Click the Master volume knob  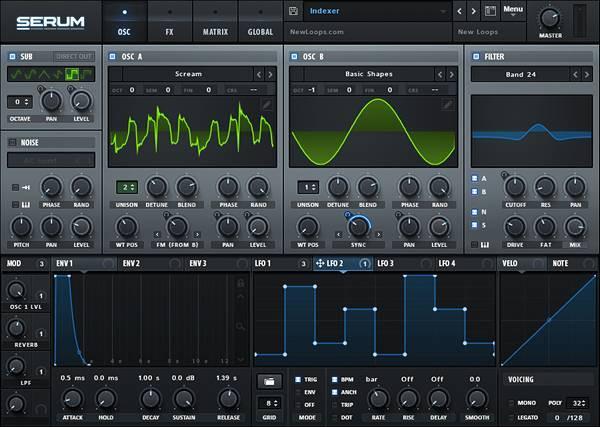[550, 18]
